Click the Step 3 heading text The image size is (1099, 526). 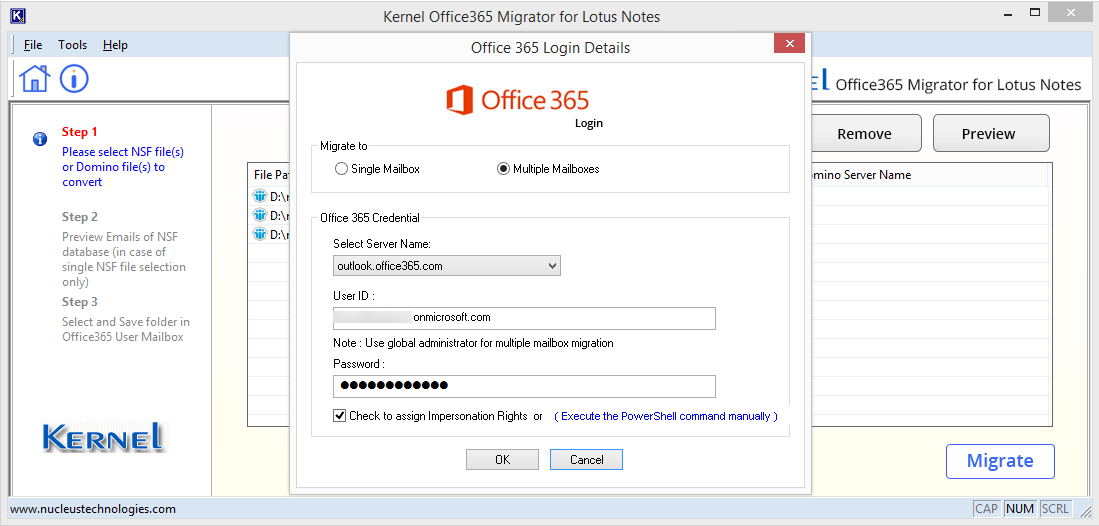pyautogui.click(x=79, y=302)
